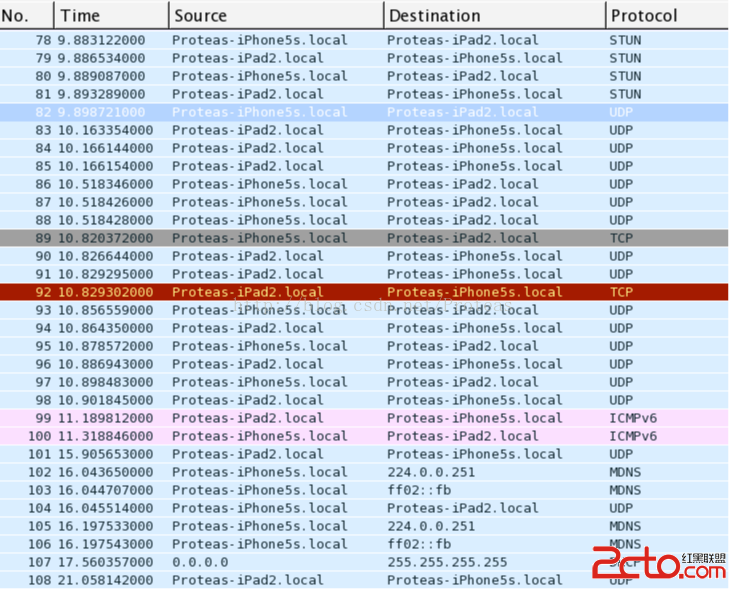The height and width of the screenshot is (589, 729).
Task: Sort packets by Time column header
Action: pyautogui.click(x=111, y=15)
